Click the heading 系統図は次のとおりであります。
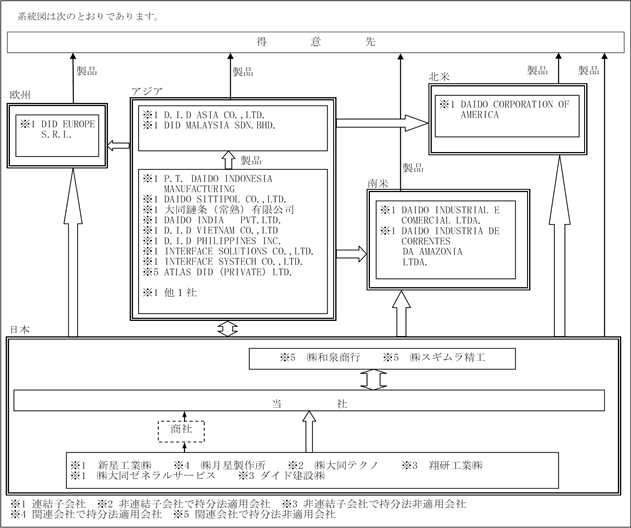 pos(88,17)
